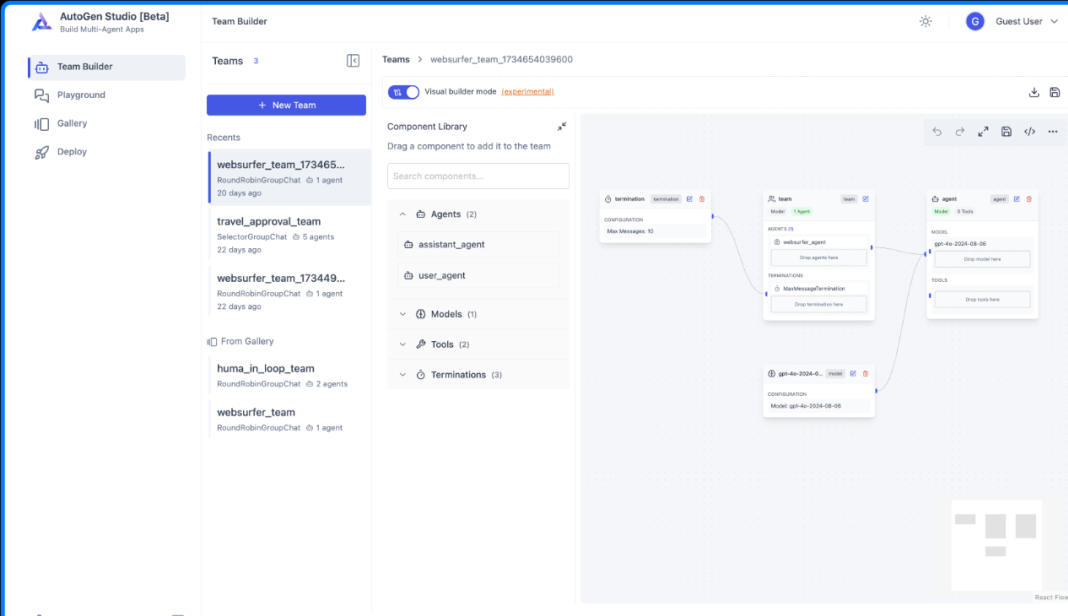Click the Teams breadcrumb link
1068x616 pixels.
[396, 59]
